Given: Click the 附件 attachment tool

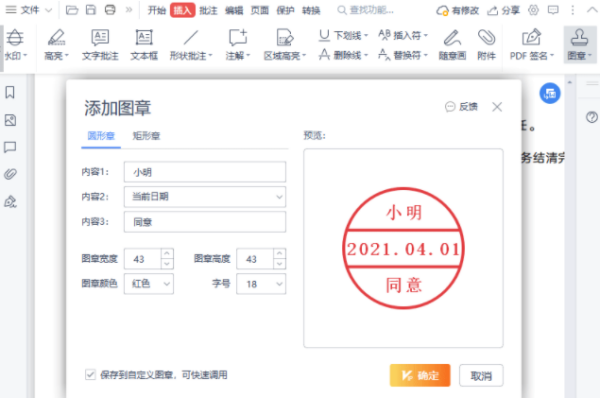Looking at the screenshot, I should click(x=486, y=45).
